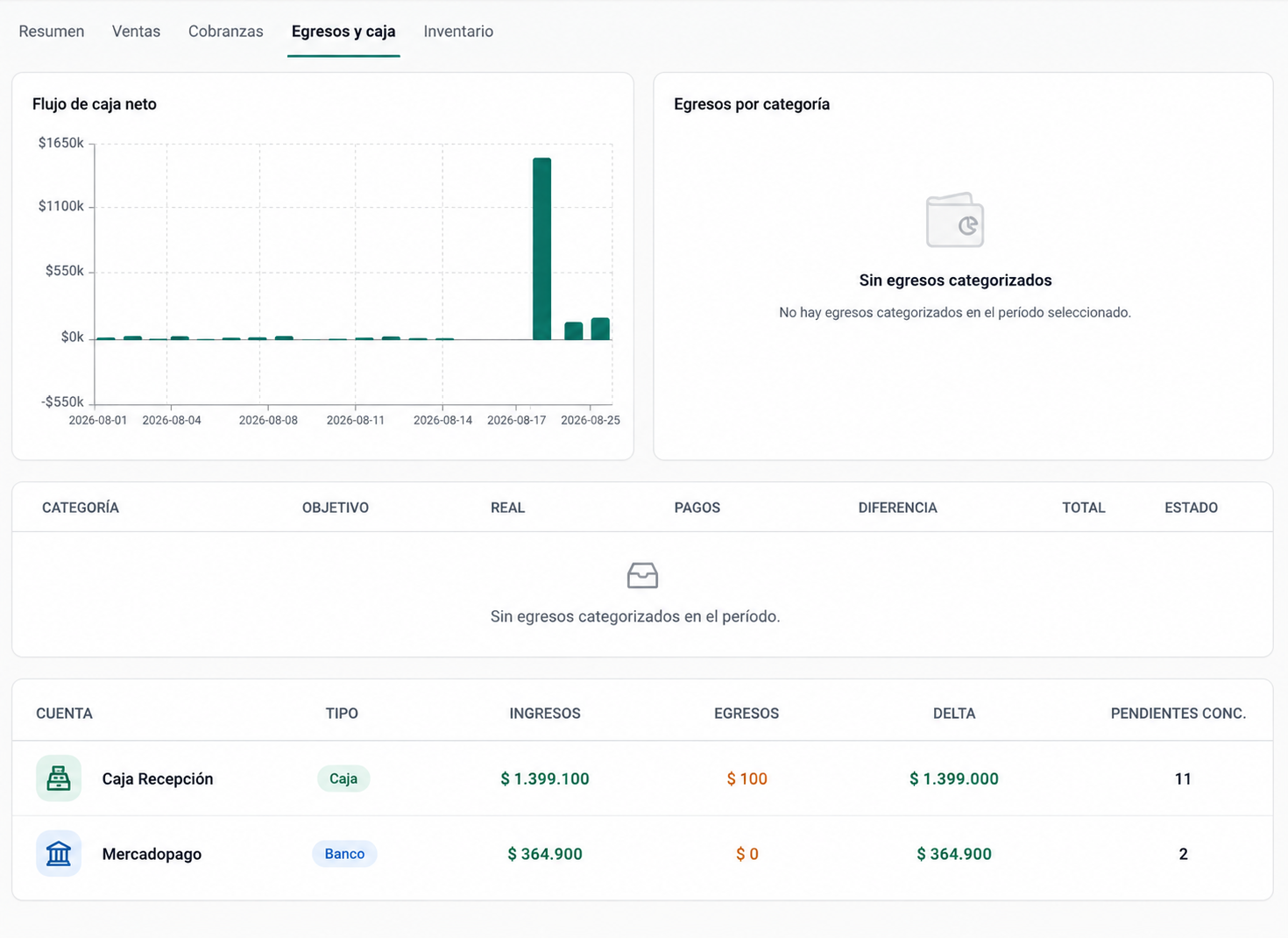Select the Mercadopago account name

point(152,854)
